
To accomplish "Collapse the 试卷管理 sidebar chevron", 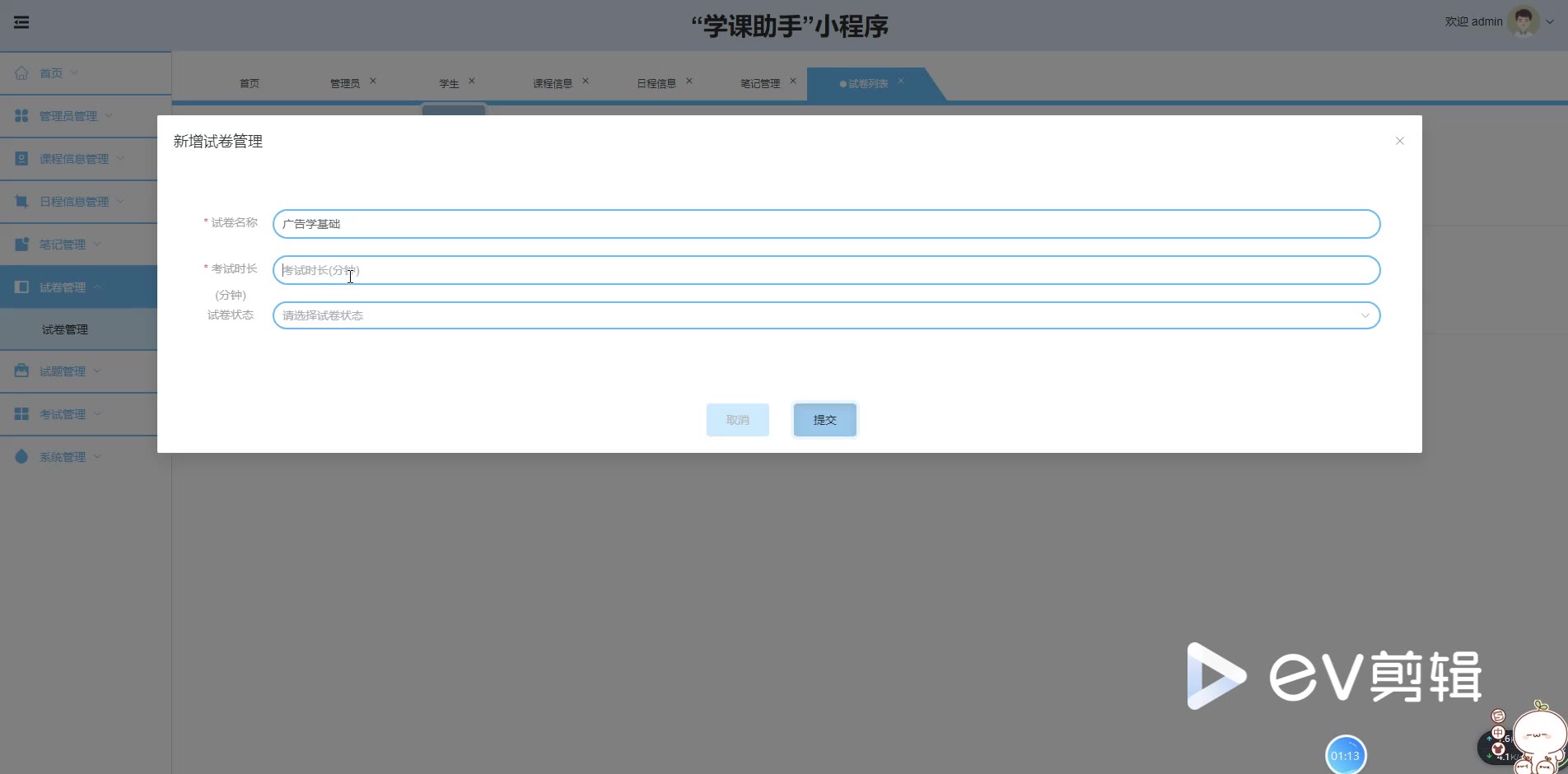I will click(x=97, y=287).
